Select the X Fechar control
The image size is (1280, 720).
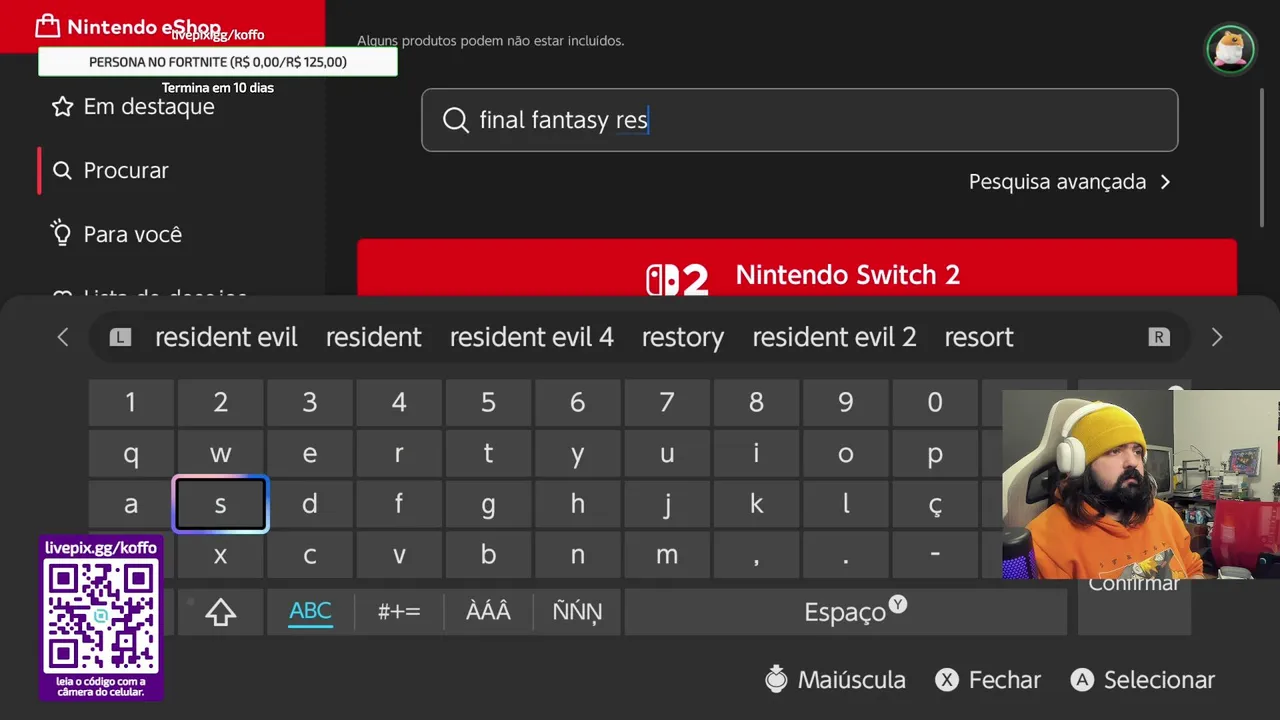click(x=988, y=680)
